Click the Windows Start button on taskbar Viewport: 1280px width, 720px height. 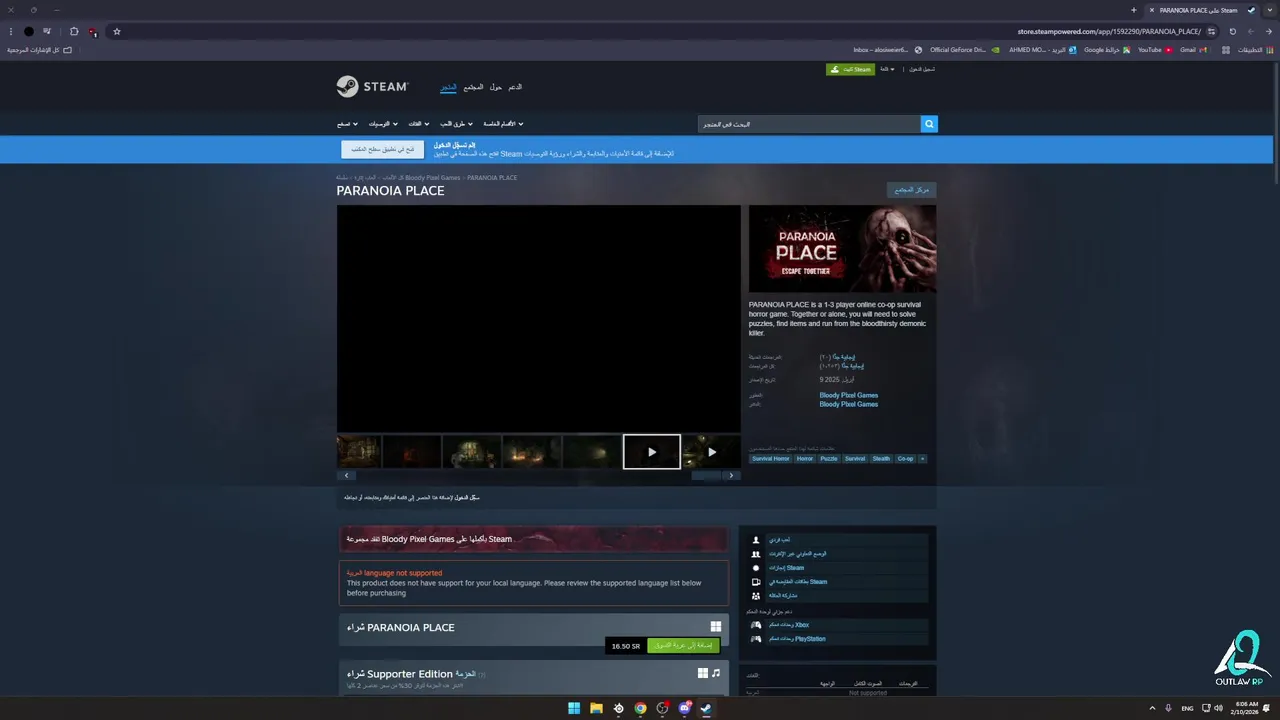coord(574,708)
